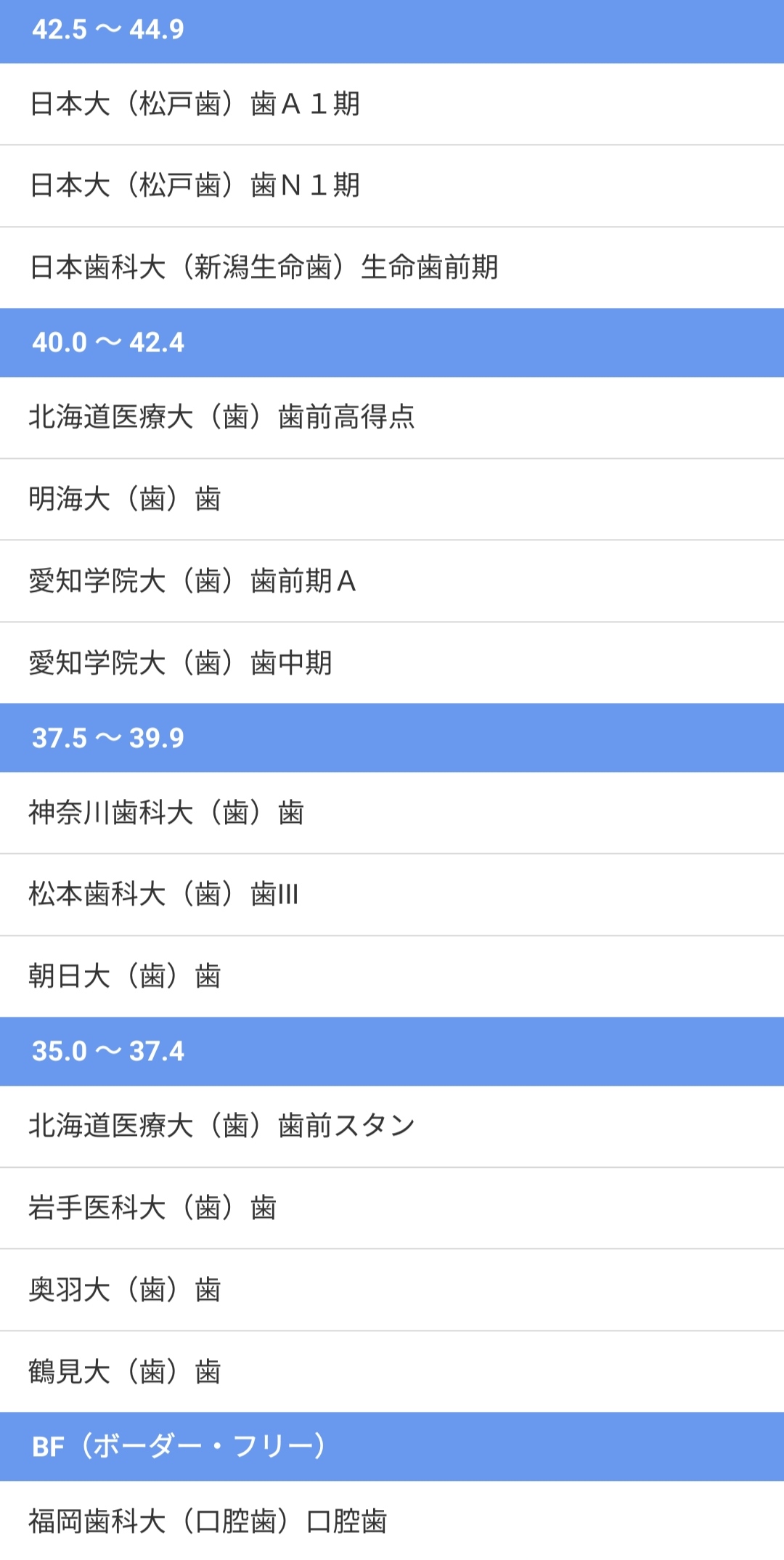The image size is (784, 1560).
Task: Open 日本大（松戸歯）歯N1期 entry
Action: click(195, 185)
